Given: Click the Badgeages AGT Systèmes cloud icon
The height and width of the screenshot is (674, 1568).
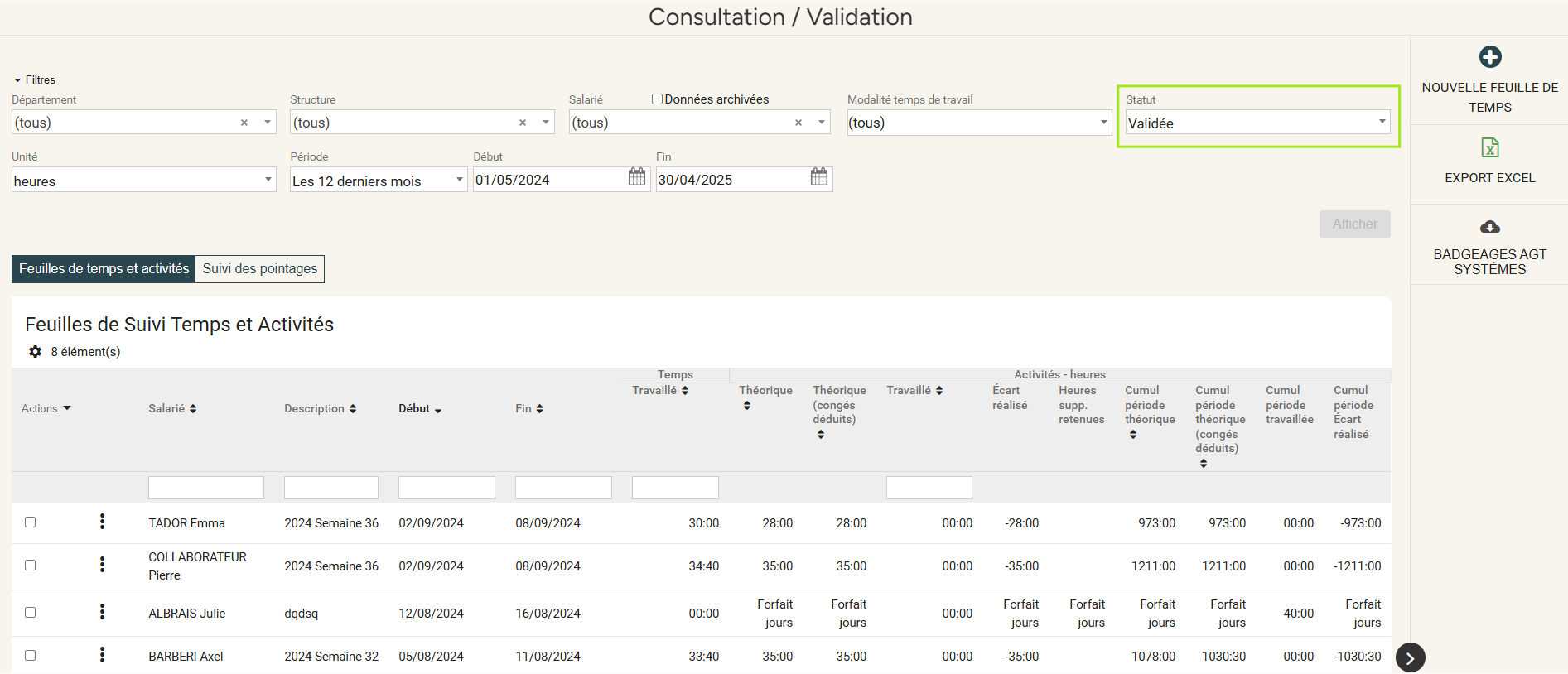Looking at the screenshot, I should point(1489,228).
